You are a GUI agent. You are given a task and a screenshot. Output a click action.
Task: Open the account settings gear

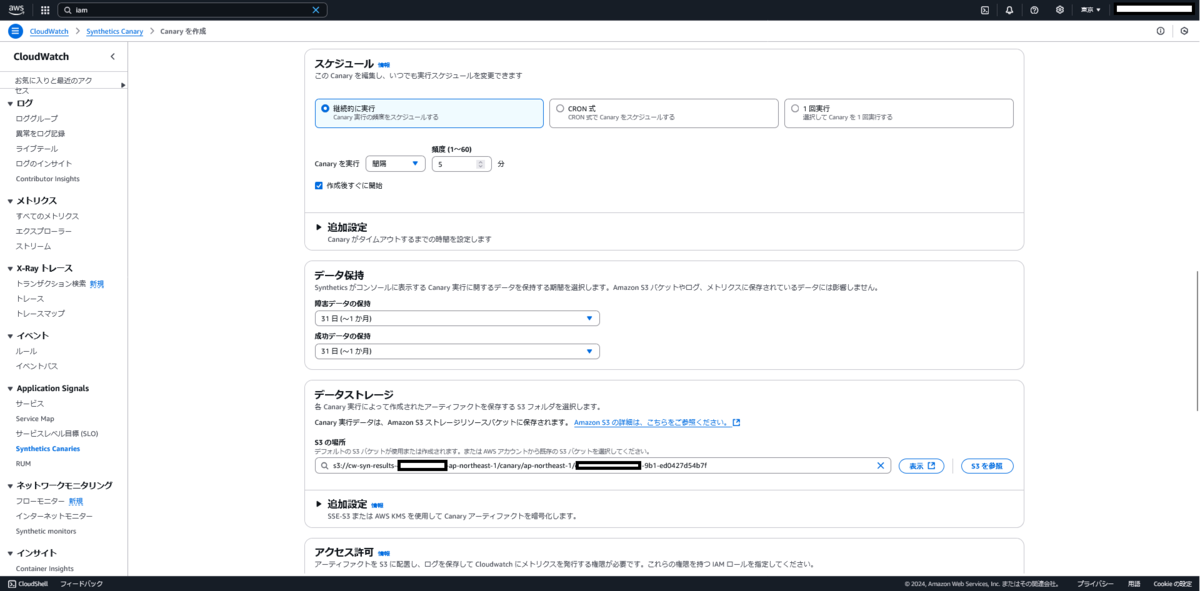click(x=1059, y=10)
